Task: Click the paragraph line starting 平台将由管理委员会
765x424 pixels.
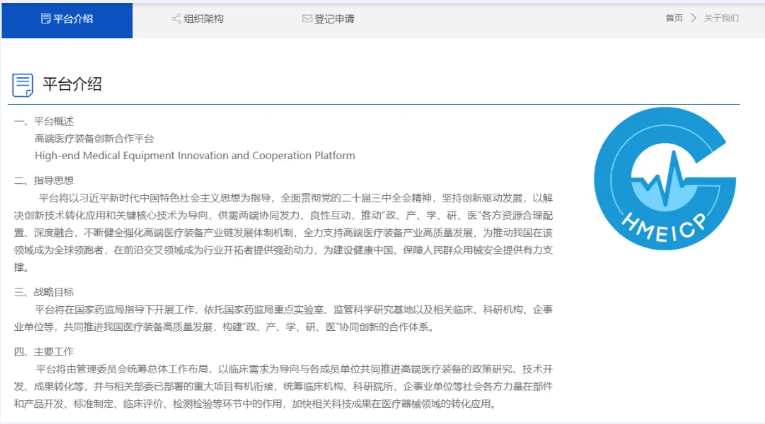Action: tap(294, 369)
